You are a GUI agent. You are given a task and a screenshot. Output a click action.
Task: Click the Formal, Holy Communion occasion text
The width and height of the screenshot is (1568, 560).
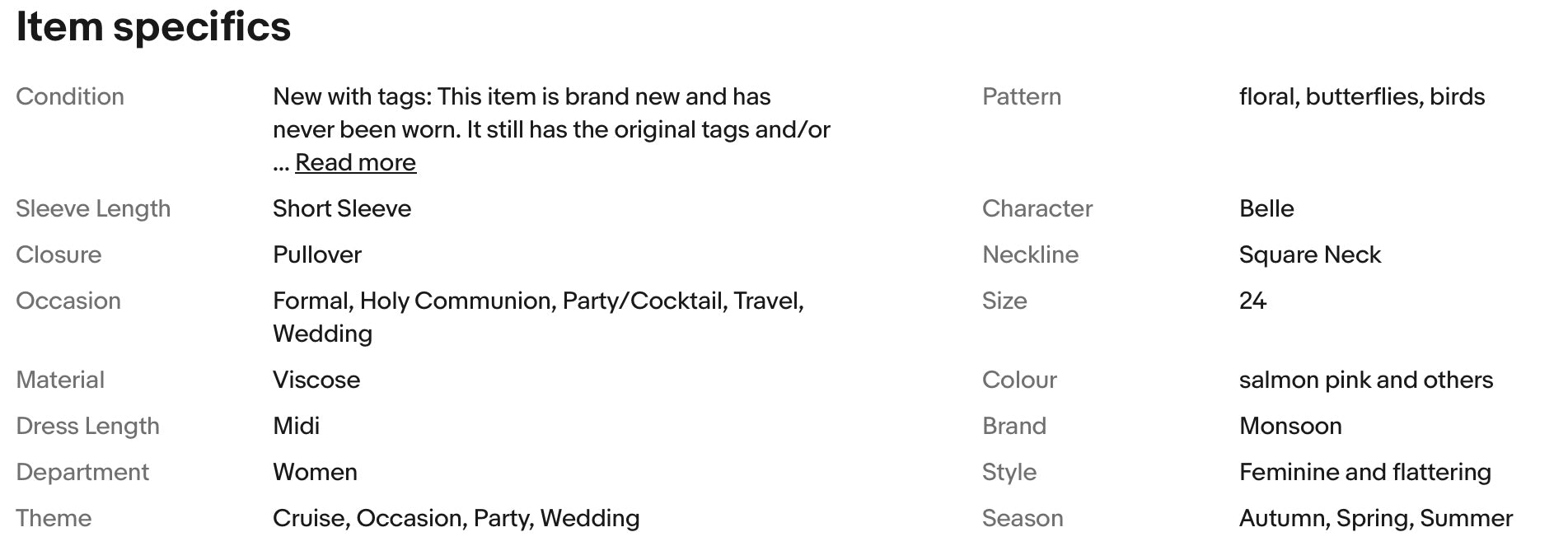pos(414,301)
